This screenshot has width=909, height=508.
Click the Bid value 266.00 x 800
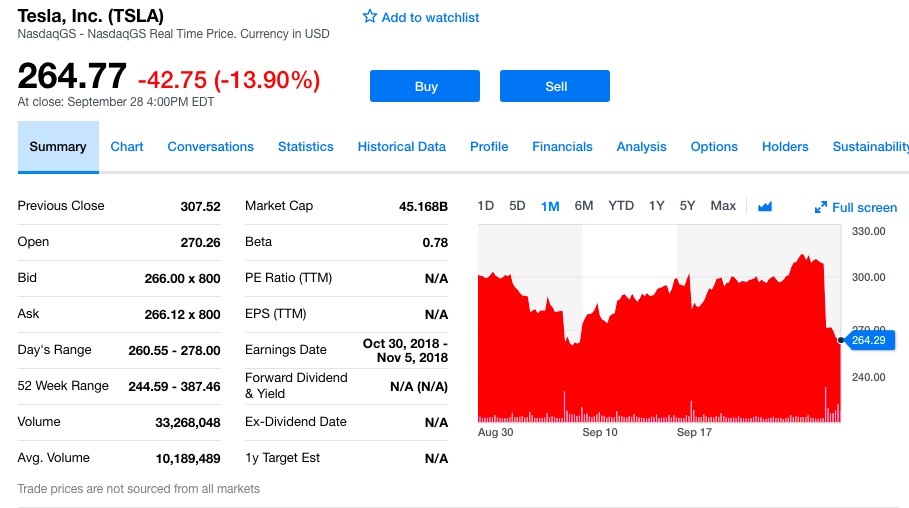(183, 278)
